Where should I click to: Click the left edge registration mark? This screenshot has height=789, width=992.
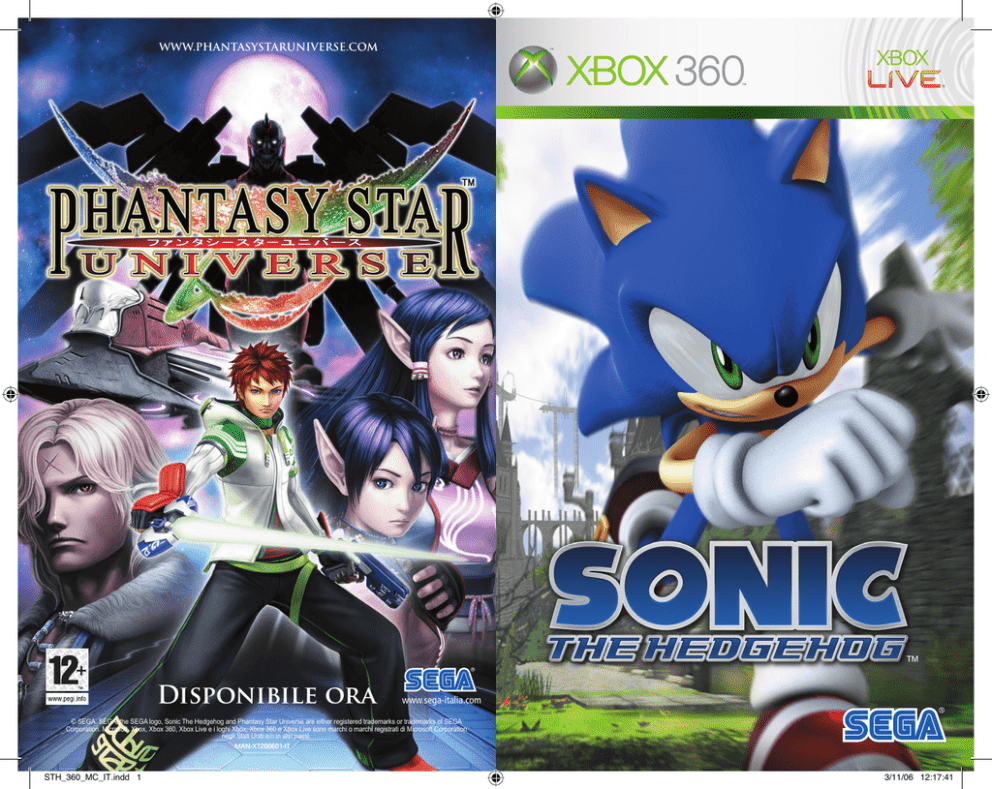pos(9,394)
